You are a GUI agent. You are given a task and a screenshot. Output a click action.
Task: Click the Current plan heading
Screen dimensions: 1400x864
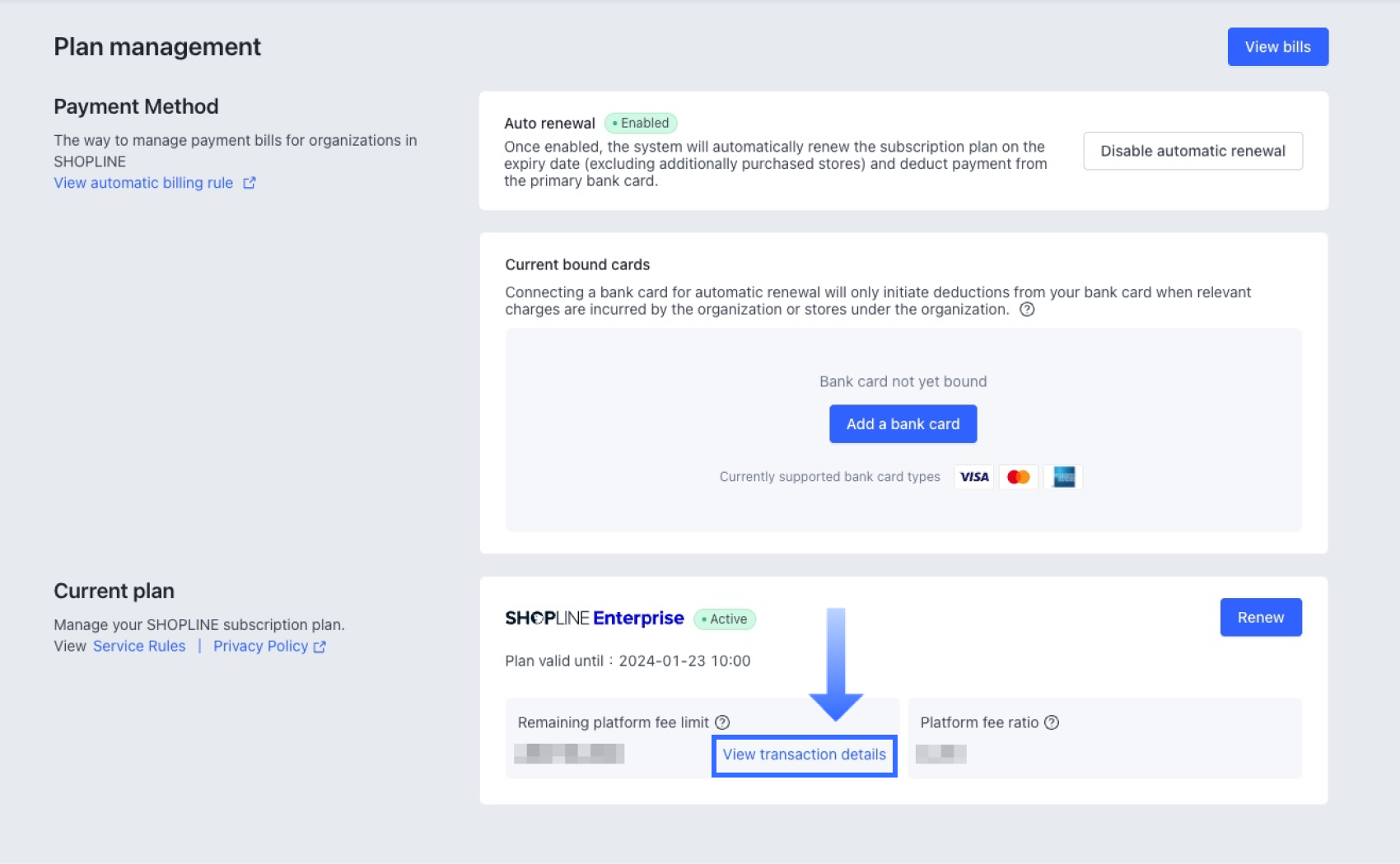[x=114, y=591]
